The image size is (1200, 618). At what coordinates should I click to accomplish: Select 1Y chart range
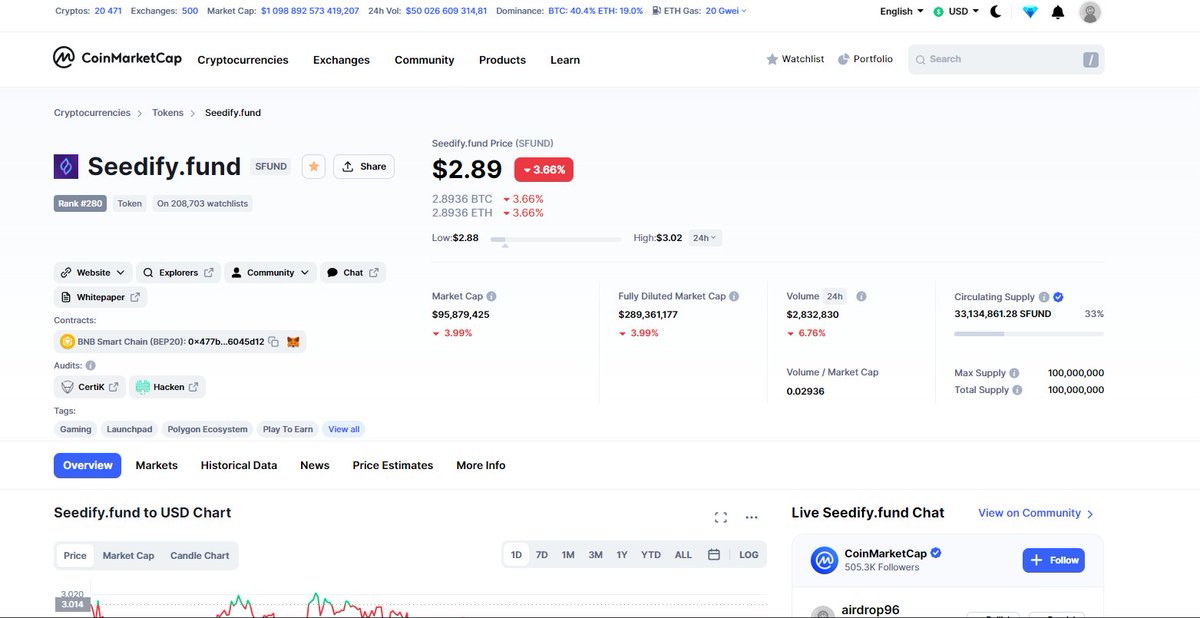point(622,555)
